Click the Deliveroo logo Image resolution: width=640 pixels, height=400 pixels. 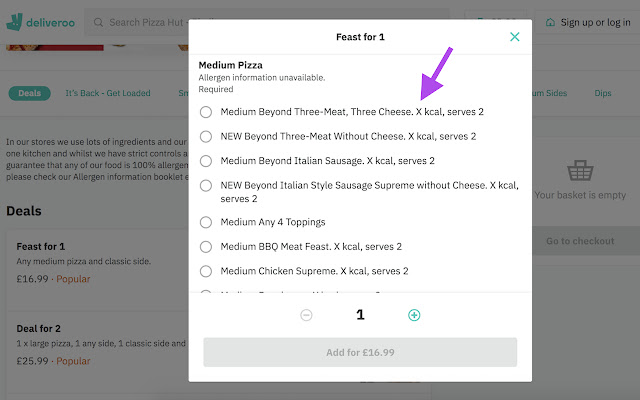(x=42, y=22)
